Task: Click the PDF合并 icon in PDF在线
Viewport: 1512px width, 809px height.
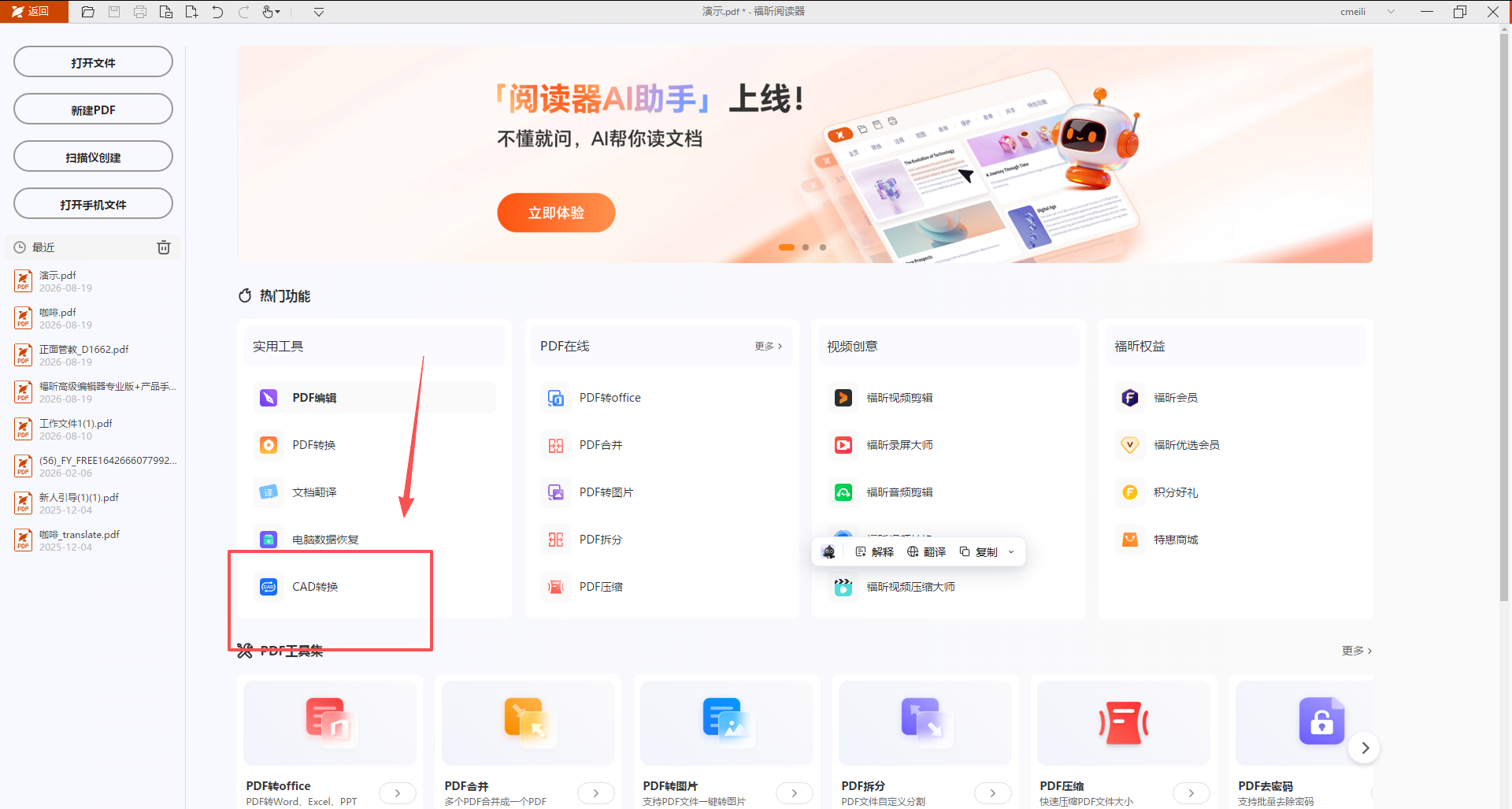Action: point(556,445)
